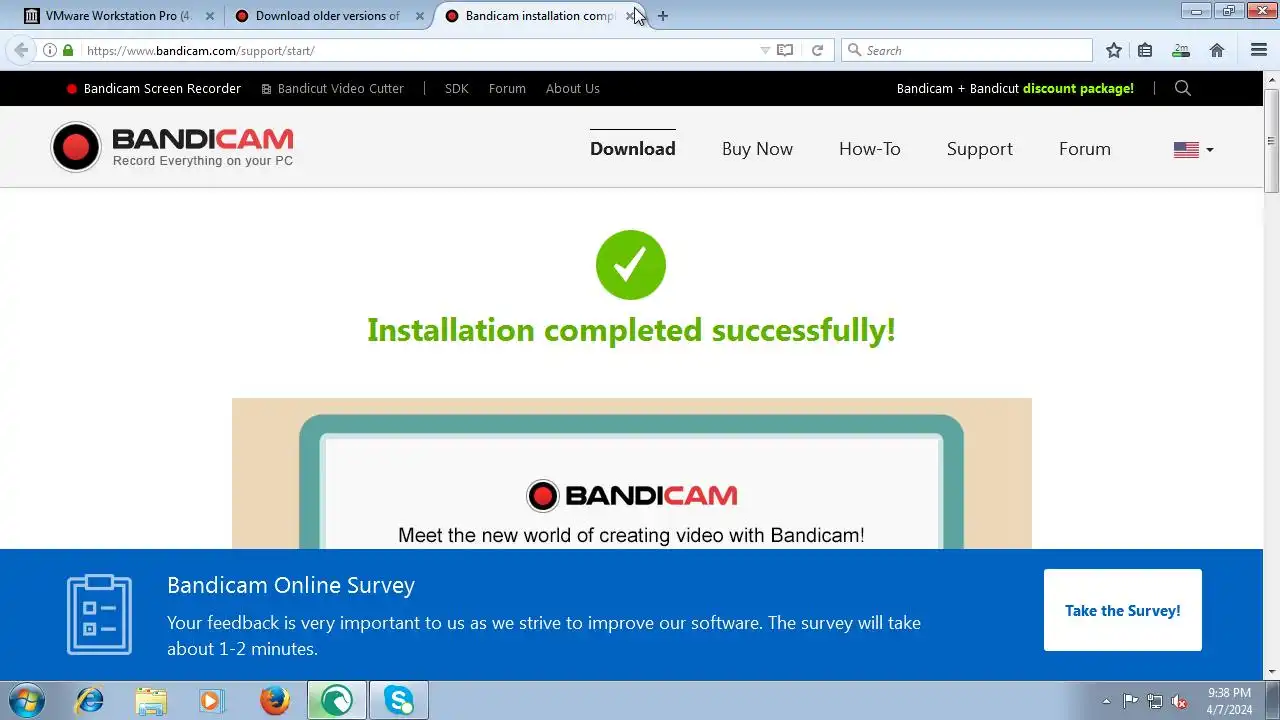
Task: Open the About Us link
Action: 573,88
